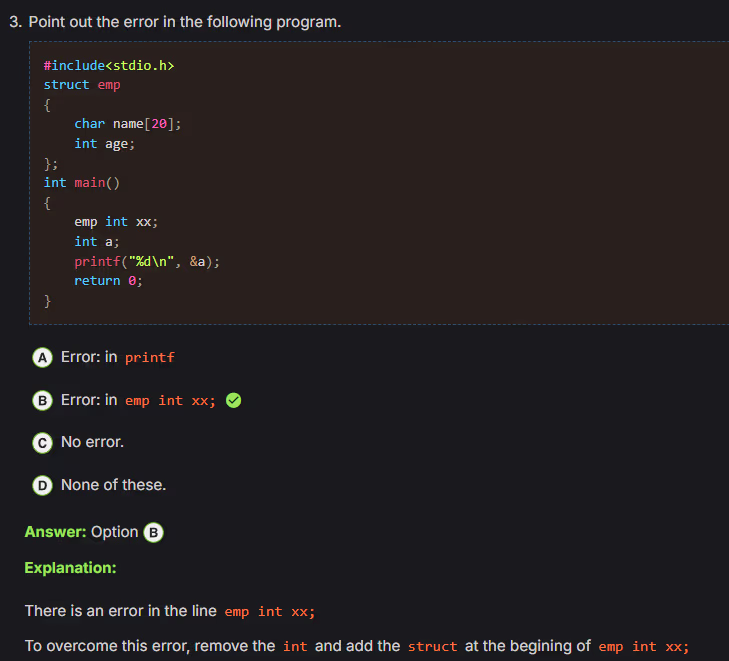Click 'emp int xx;' inside the code block

116,222
